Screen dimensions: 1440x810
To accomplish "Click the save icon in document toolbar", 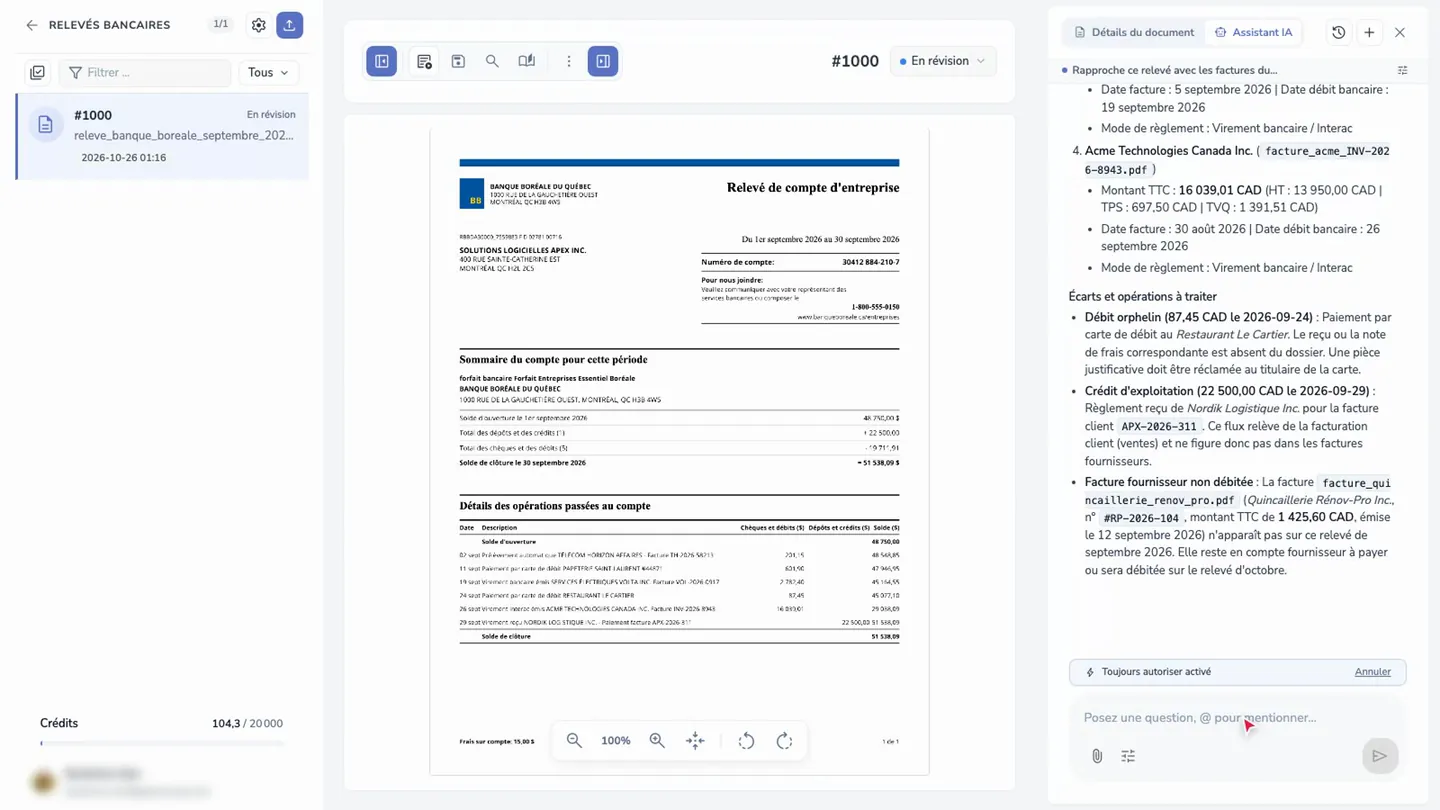I will click(458, 61).
